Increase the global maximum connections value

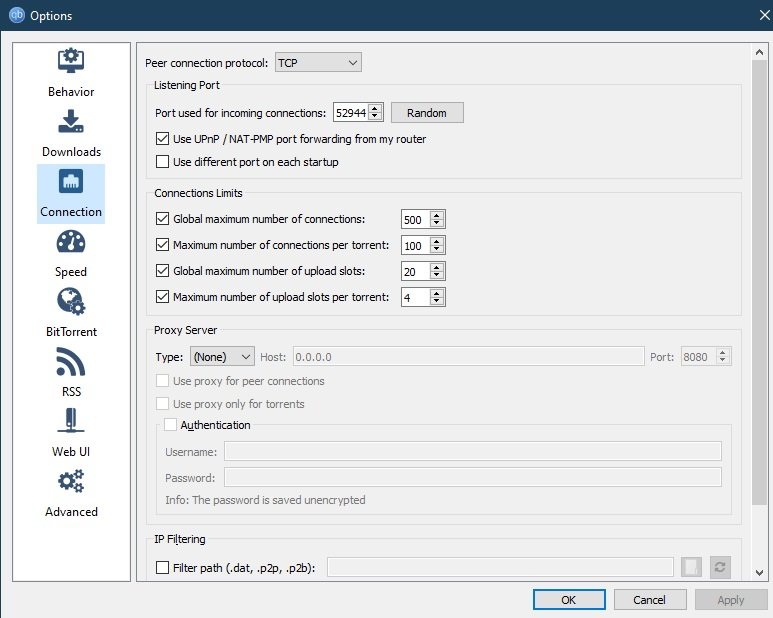(436, 215)
